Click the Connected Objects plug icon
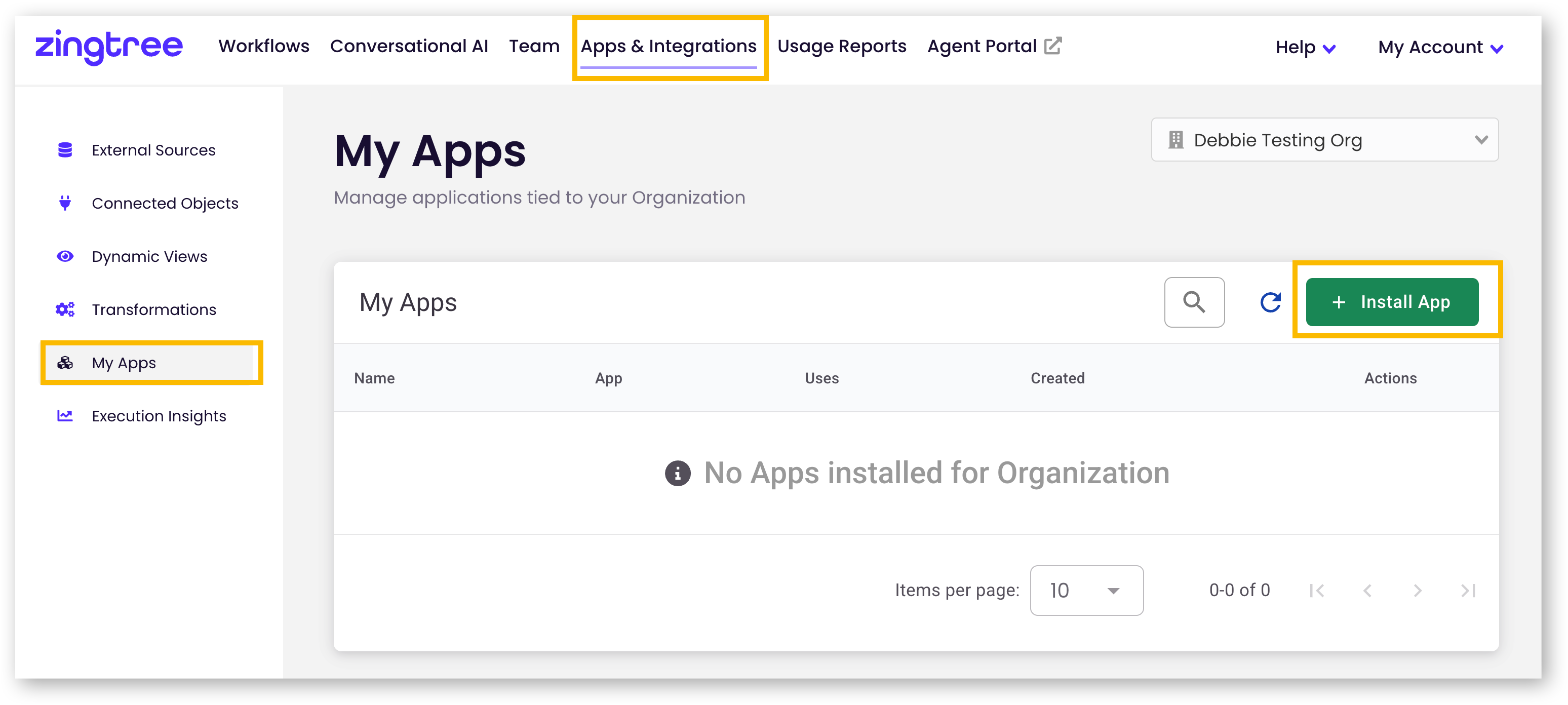This screenshot has height=705, width=1568. 65,203
